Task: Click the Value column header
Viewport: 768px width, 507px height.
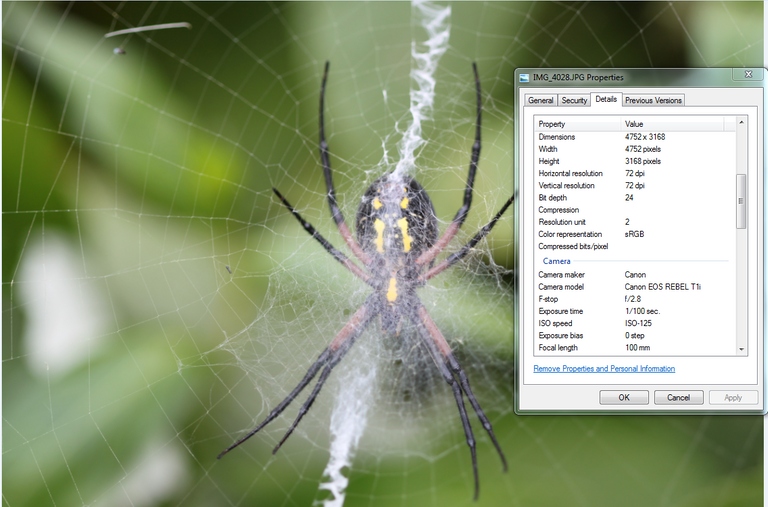Action: pyautogui.click(x=673, y=124)
